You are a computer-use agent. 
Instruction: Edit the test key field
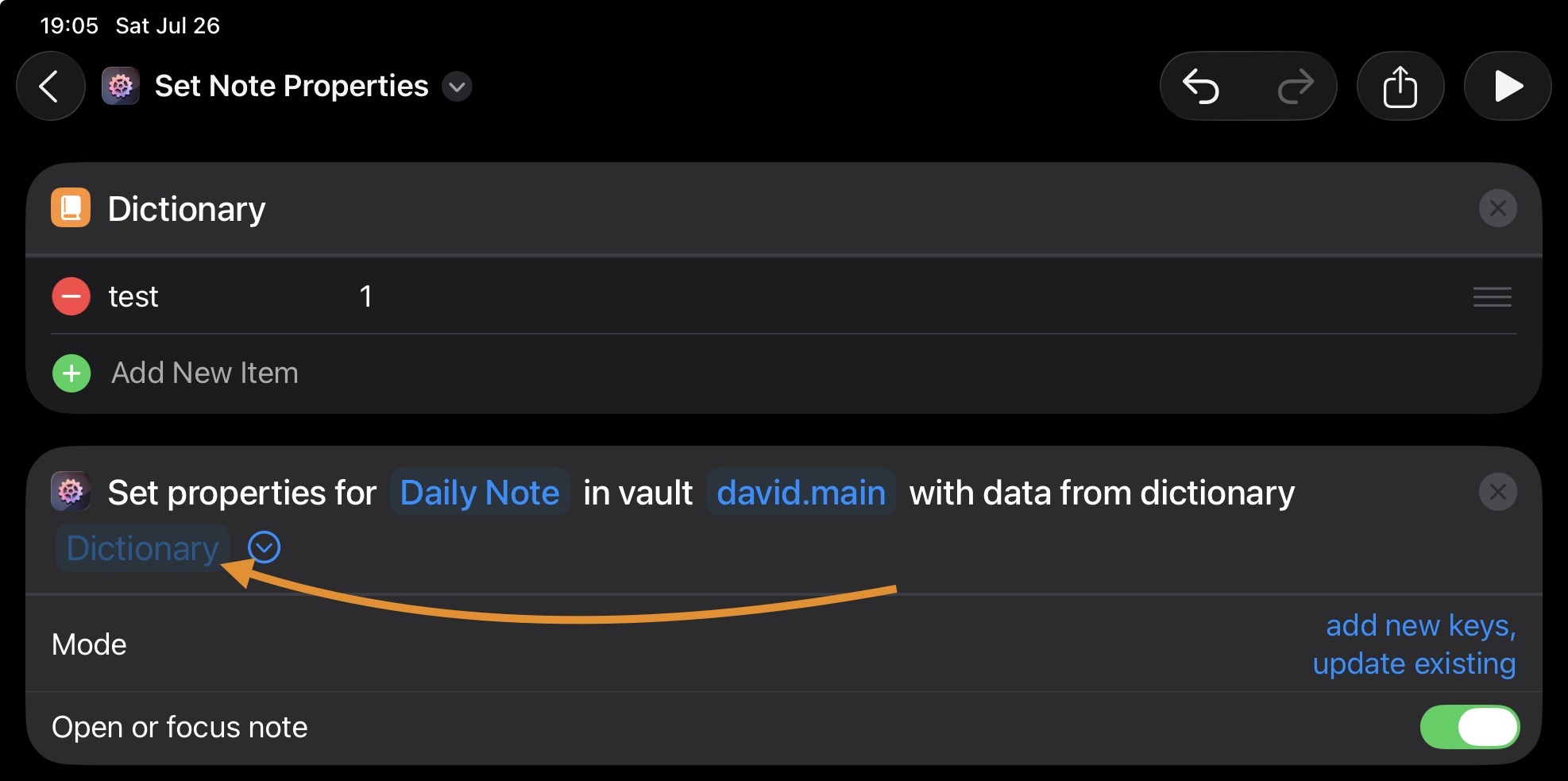(x=133, y=297)
